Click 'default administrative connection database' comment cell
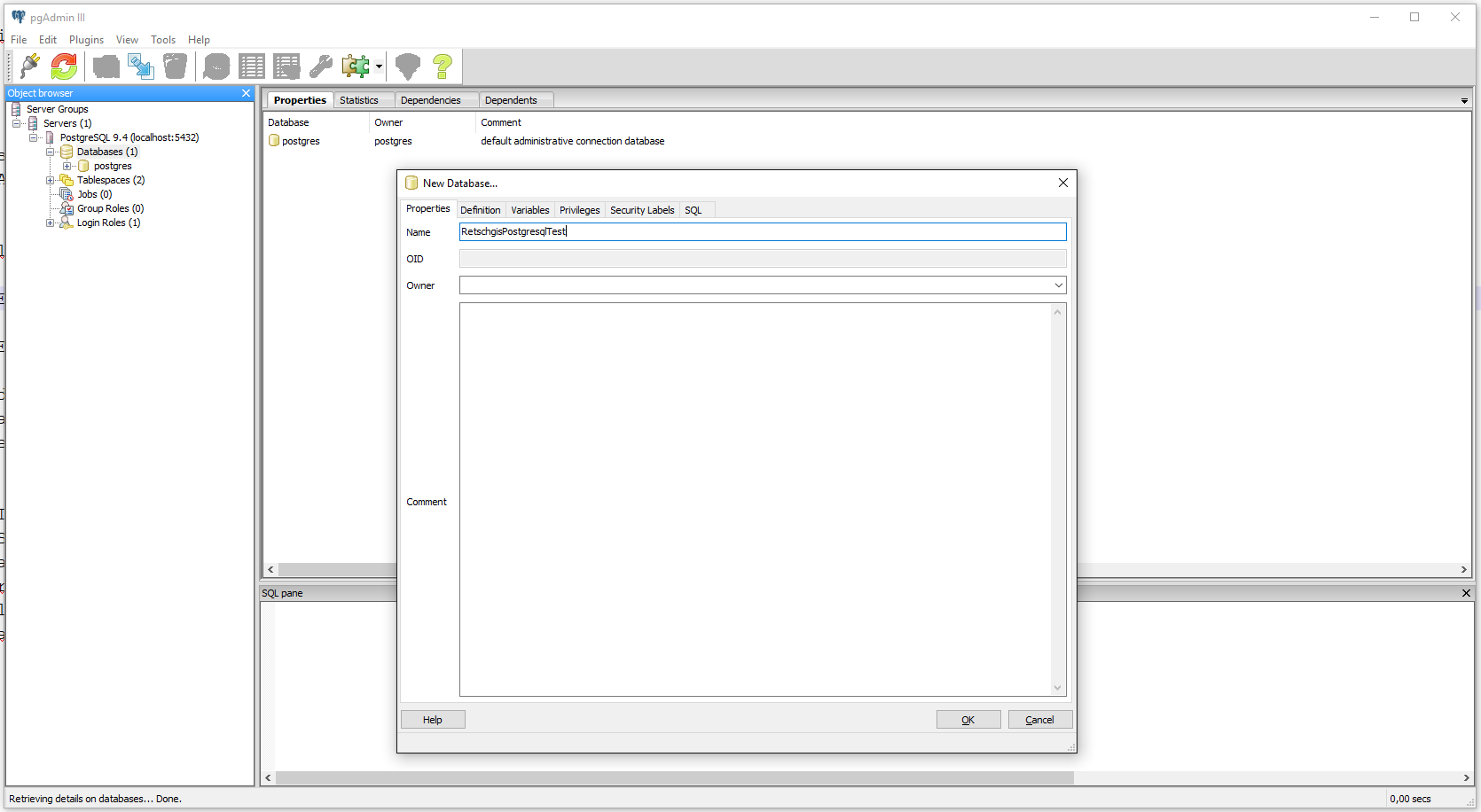 pos(573,141)
